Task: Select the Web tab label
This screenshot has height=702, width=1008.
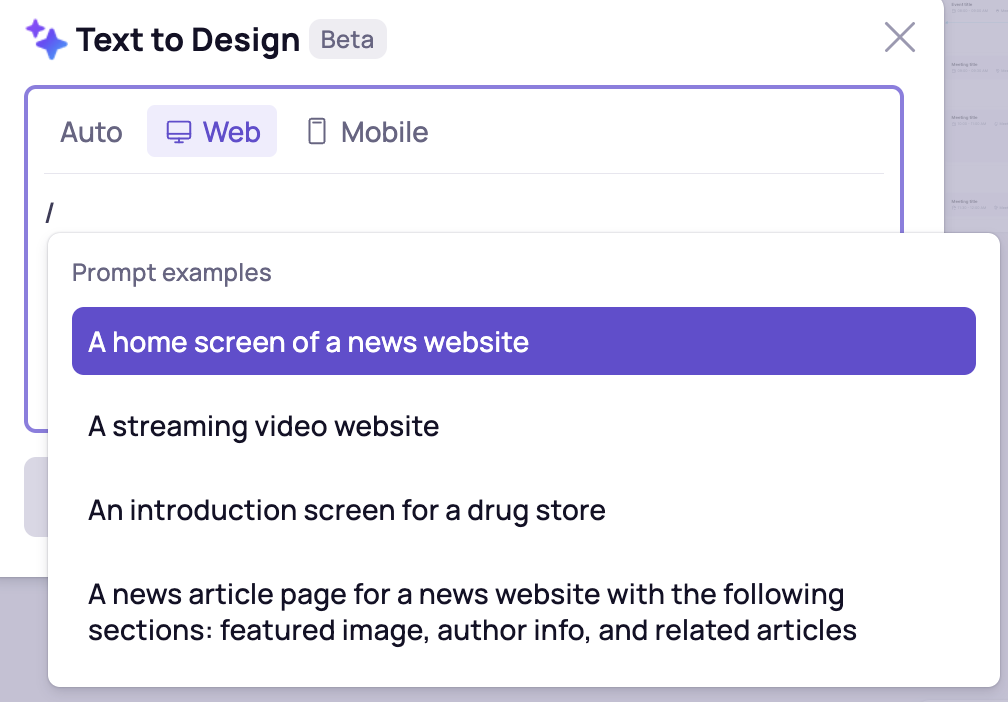Action: pos(231,132)
